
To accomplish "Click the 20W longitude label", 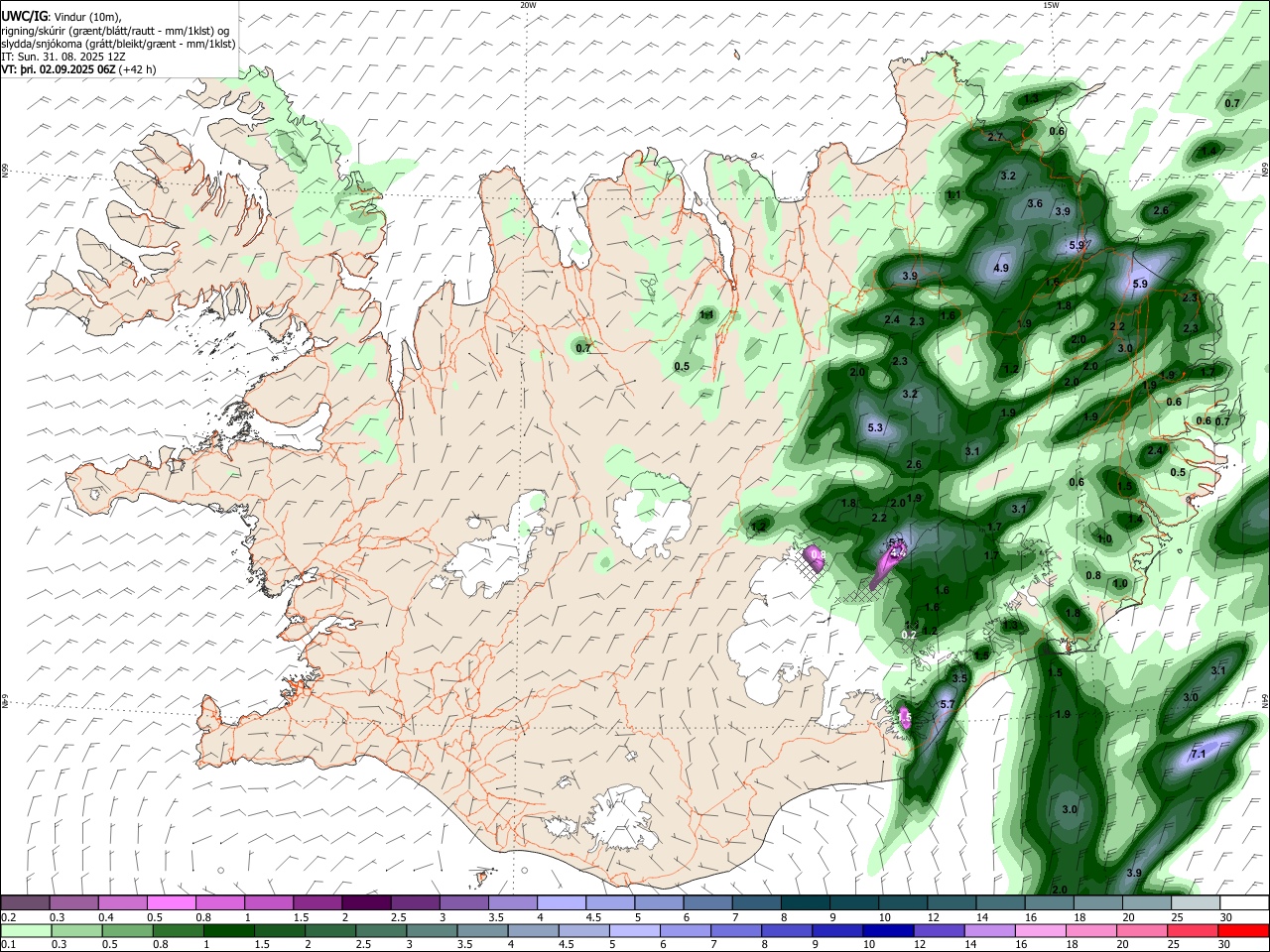I will point(528,5).
